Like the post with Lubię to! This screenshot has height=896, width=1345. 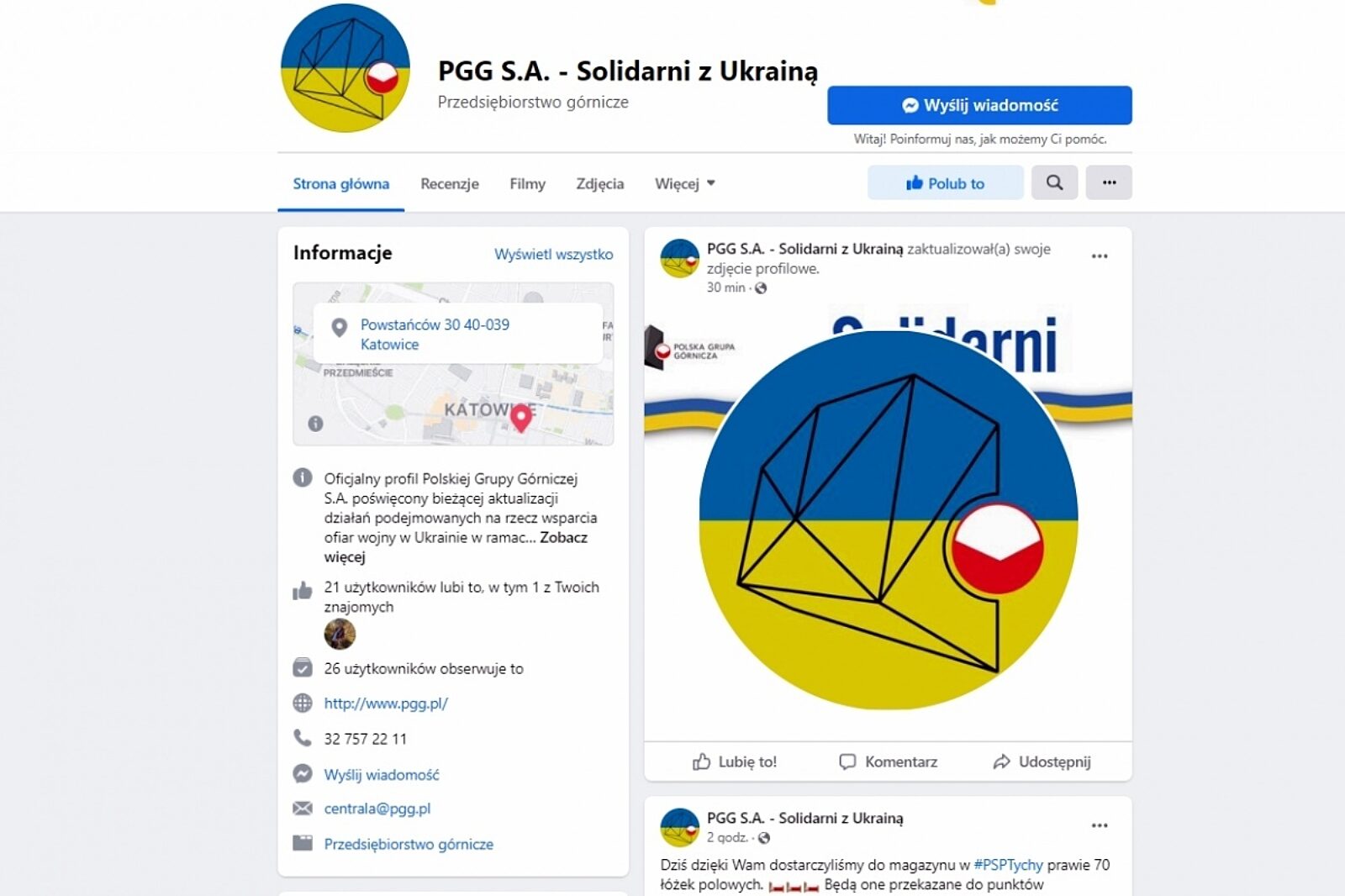[x=735, y=762]
